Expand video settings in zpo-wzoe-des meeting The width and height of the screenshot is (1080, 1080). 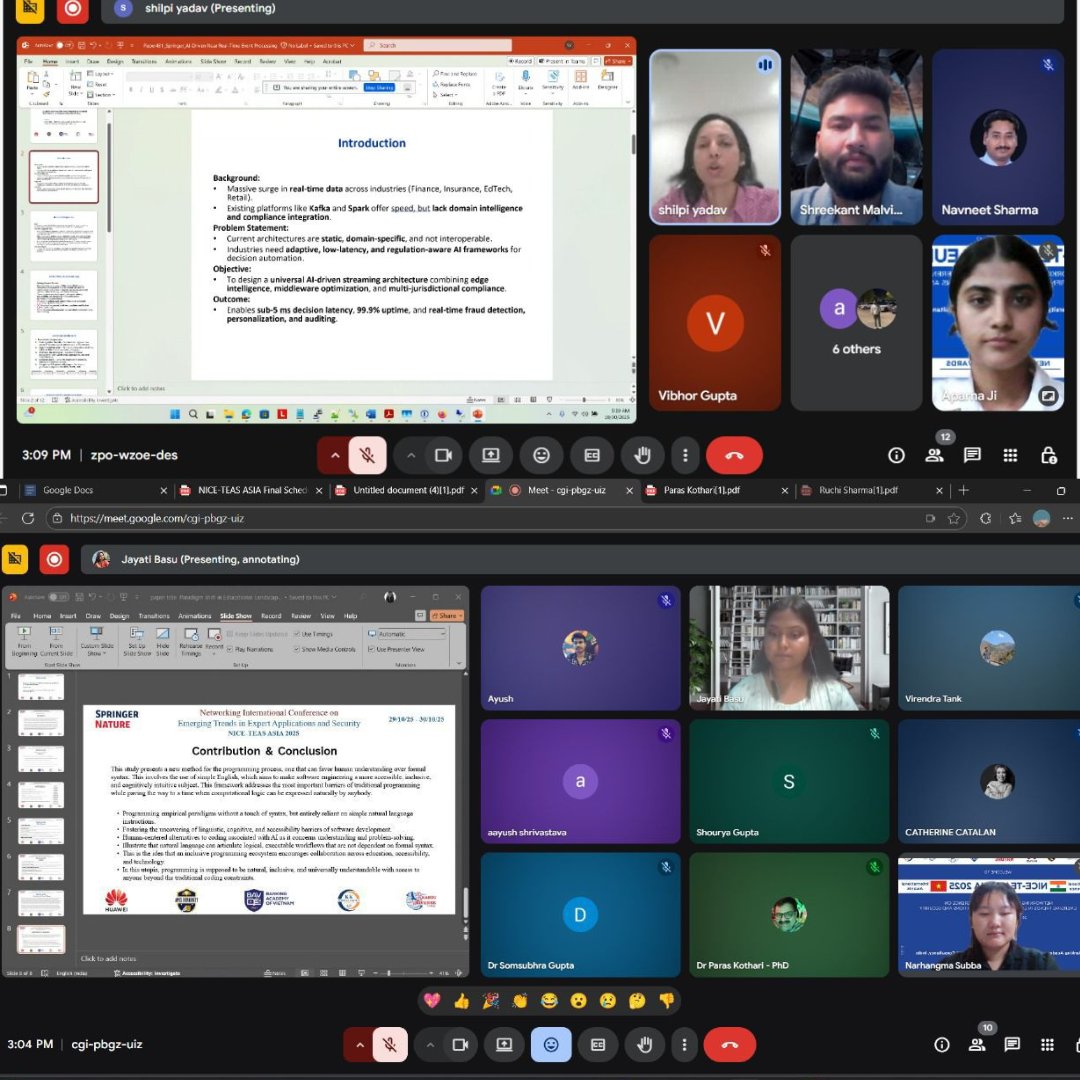(x=411, y=455)
